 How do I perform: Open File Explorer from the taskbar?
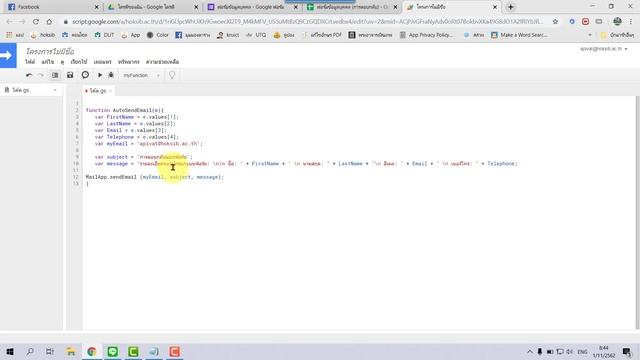click(71, 351)
